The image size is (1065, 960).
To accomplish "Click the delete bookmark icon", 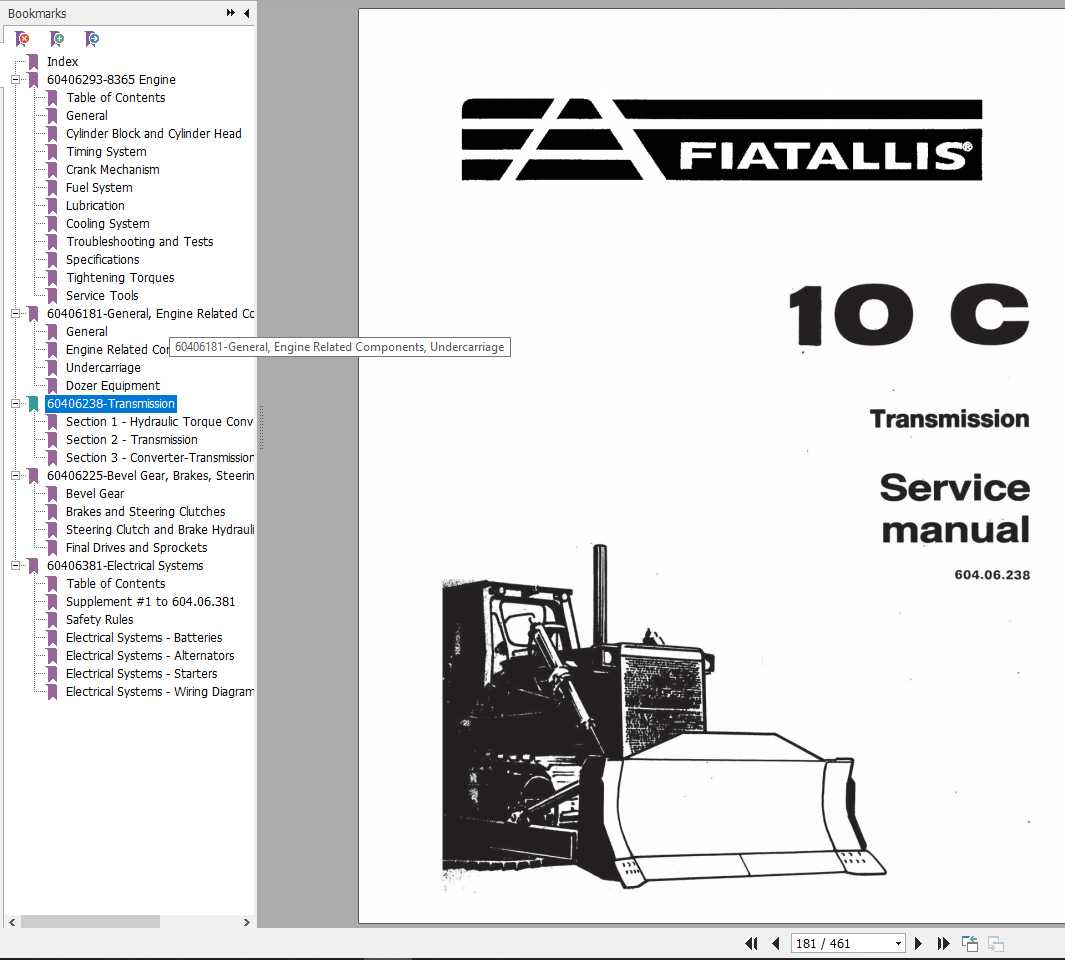I will (x=22, y=39).
